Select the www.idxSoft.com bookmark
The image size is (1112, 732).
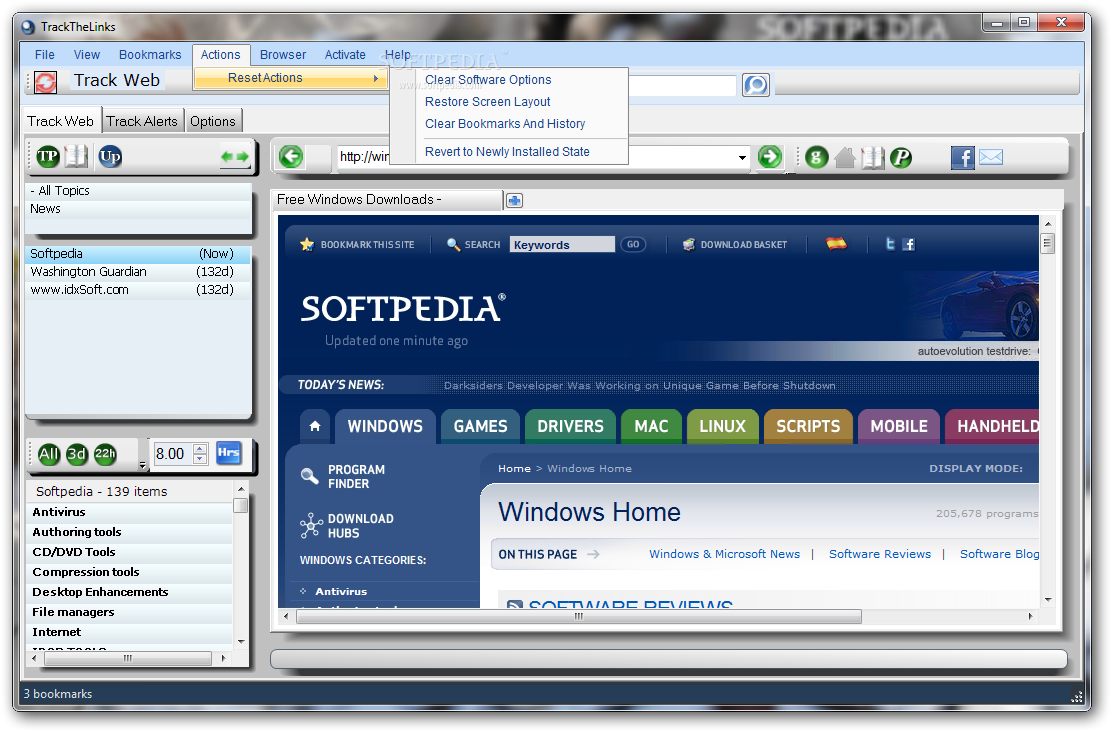click(138, 290)
